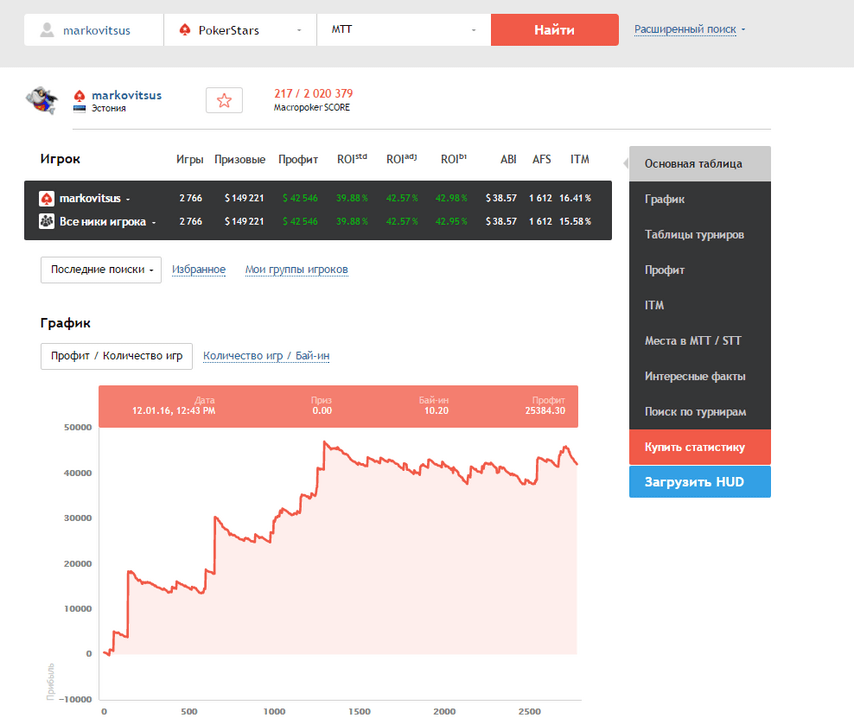Image resolution: width=854 pixels, height=718 pixels.
Task: Open Интересные факты sidebar item
Action: pyautogui.click(x=700, y=376)
